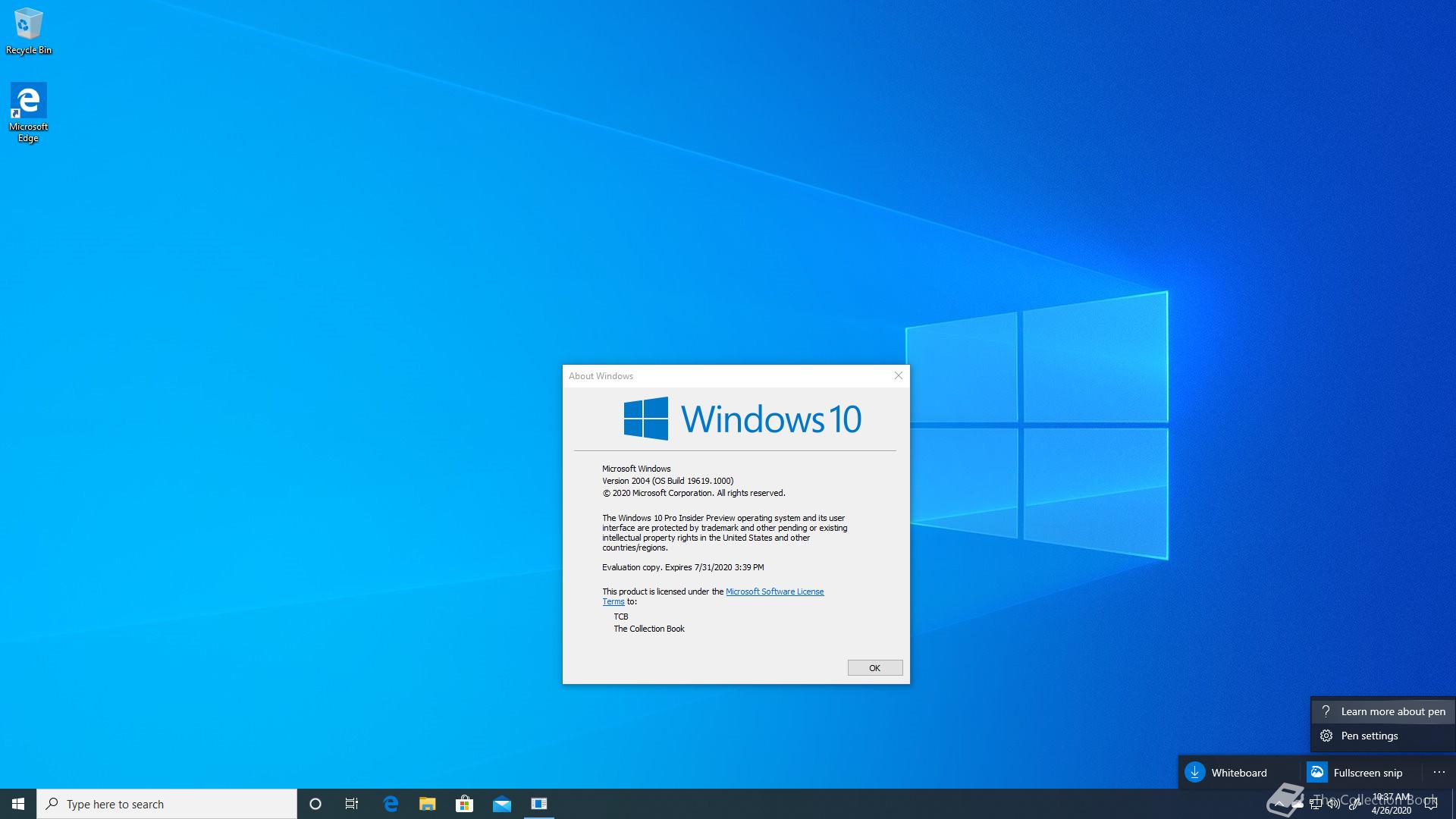
Task: Open the OneDrive cloud tray icon
Action: point(1298,804)
